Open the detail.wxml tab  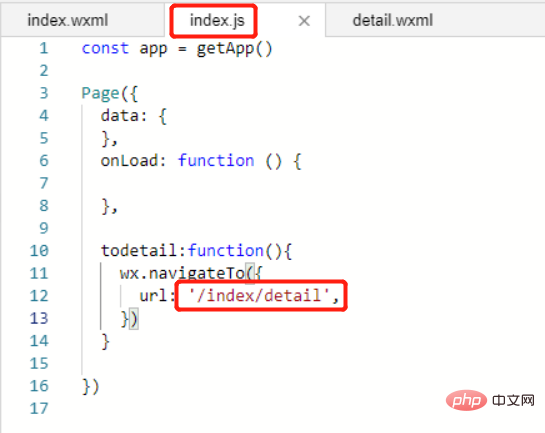[393, 20]
